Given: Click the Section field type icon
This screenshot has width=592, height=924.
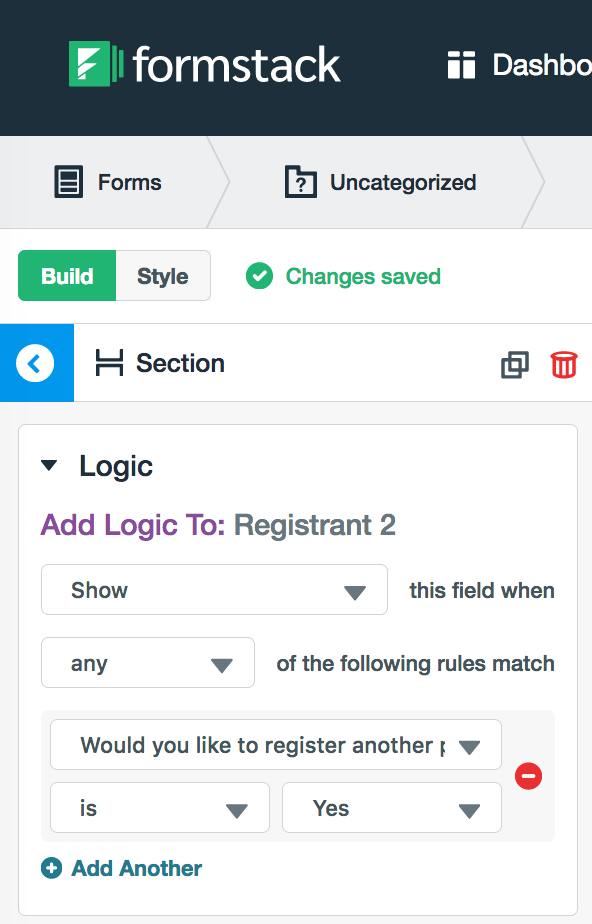Looking at the screenshot, I should coord(109,362).
